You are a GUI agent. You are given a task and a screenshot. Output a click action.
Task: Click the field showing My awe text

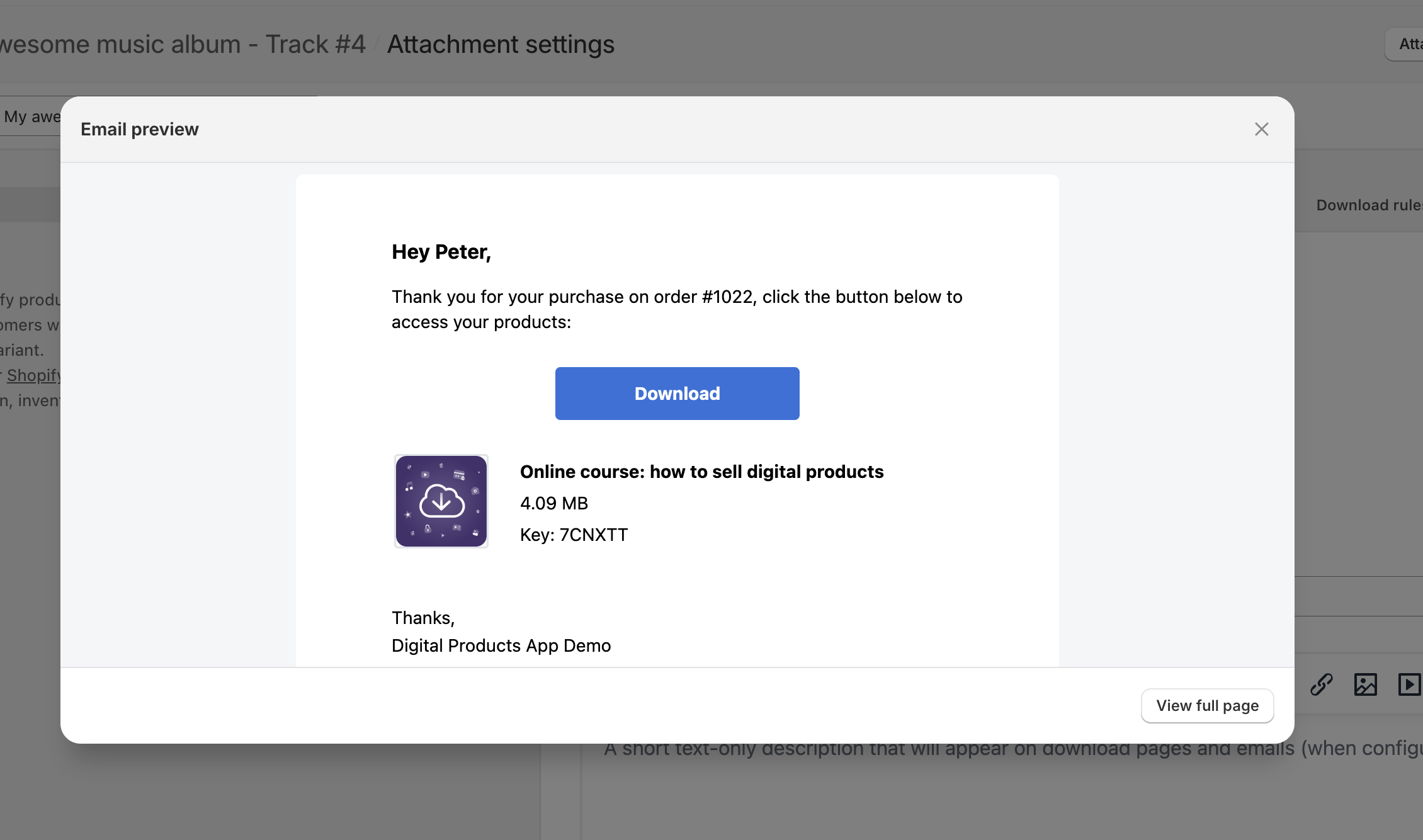[x=30, y=116]
